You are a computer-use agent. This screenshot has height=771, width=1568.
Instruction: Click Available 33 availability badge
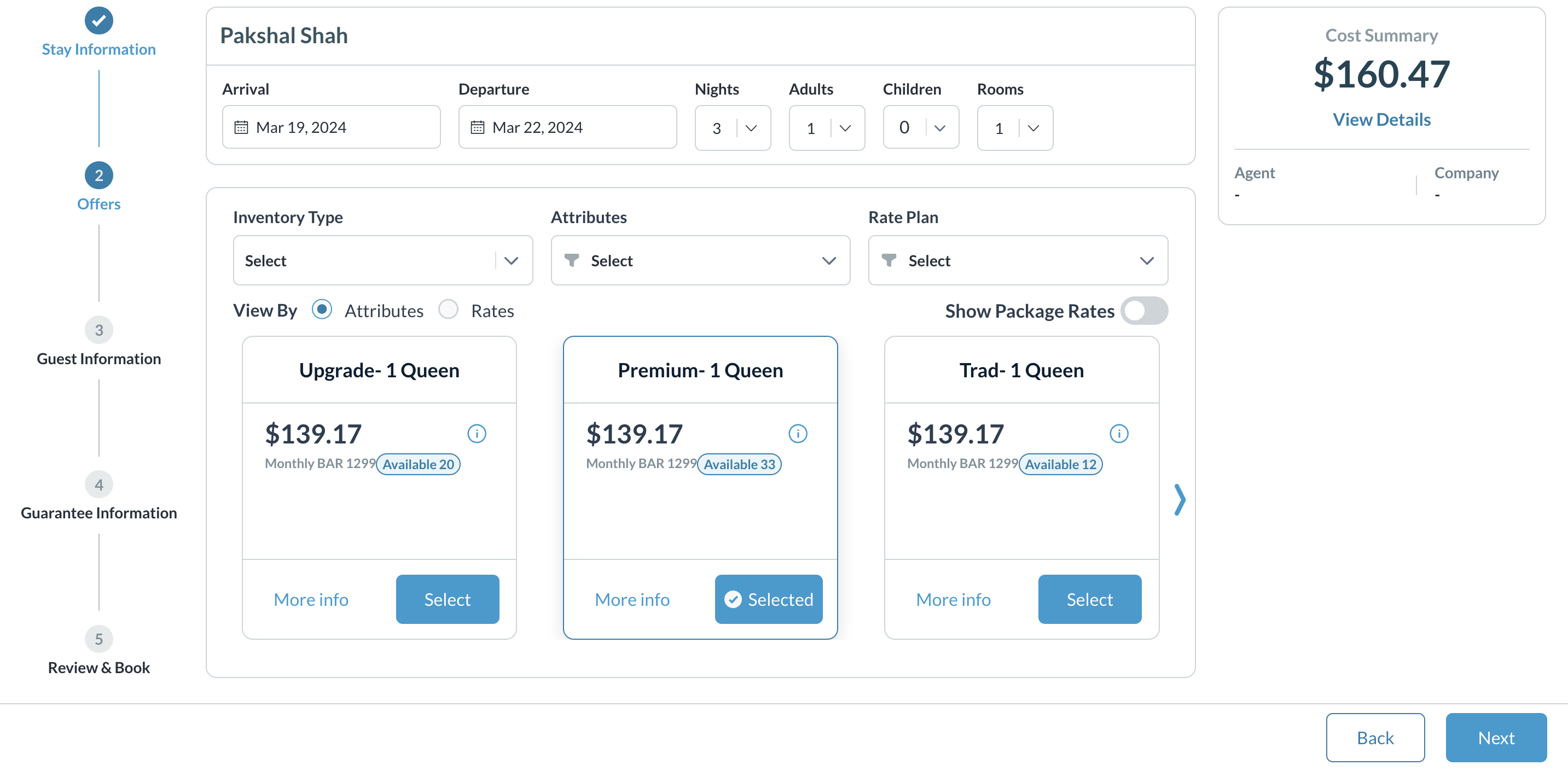pyautogui.click(x=739, y=464)
